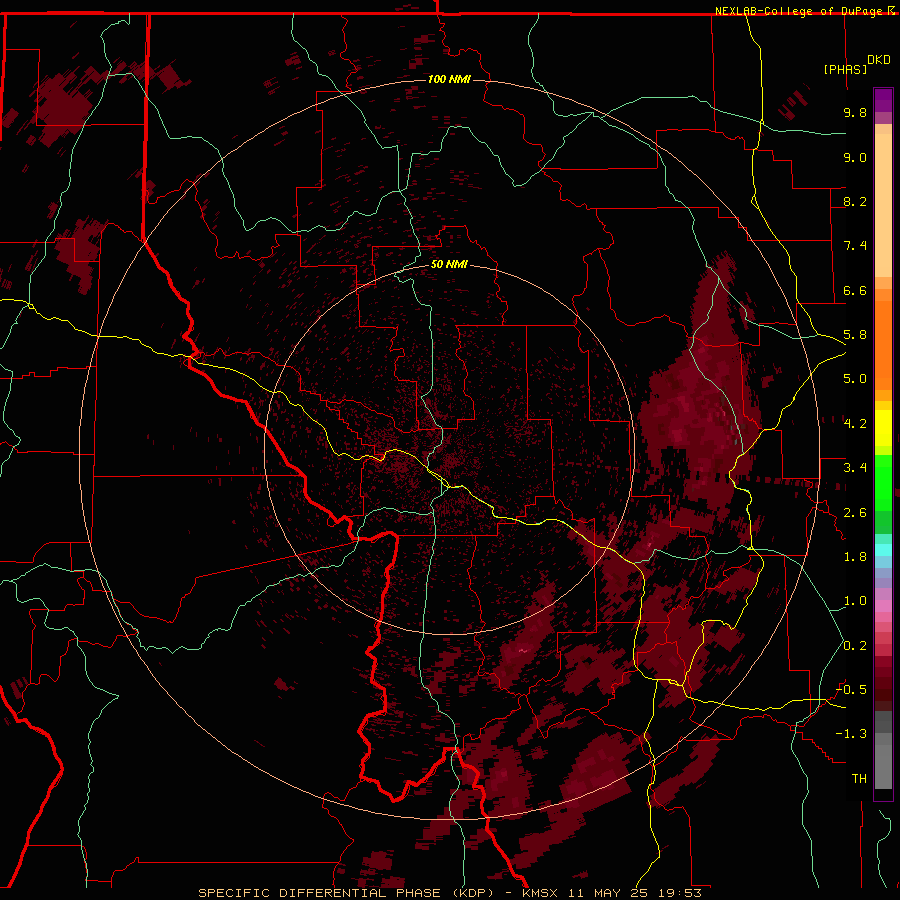Click the 8.2 scale value
Screen dimensions: 900x900
(855, 201)
